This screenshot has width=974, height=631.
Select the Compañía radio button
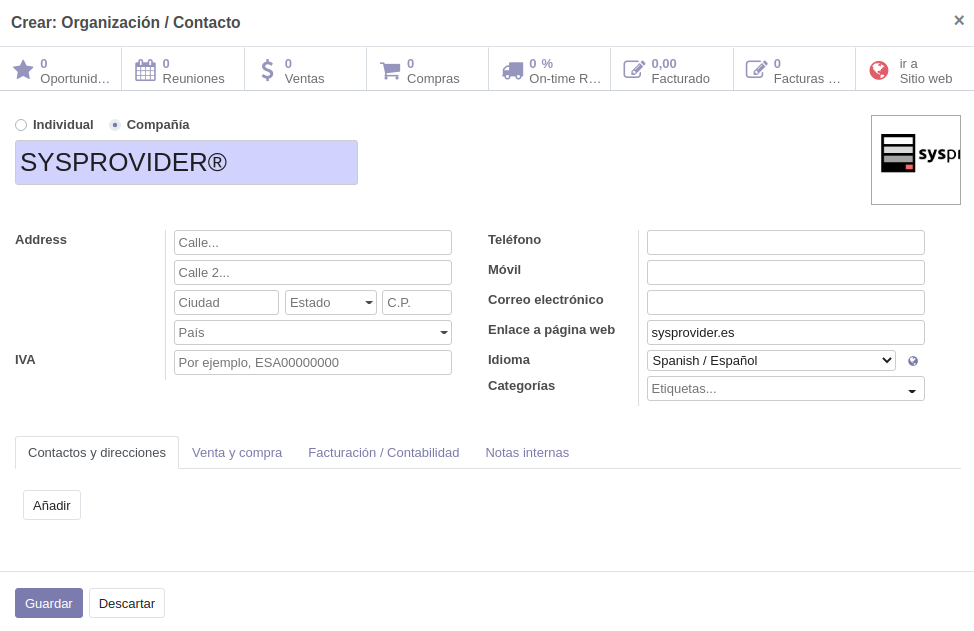[x=115, y=125]
